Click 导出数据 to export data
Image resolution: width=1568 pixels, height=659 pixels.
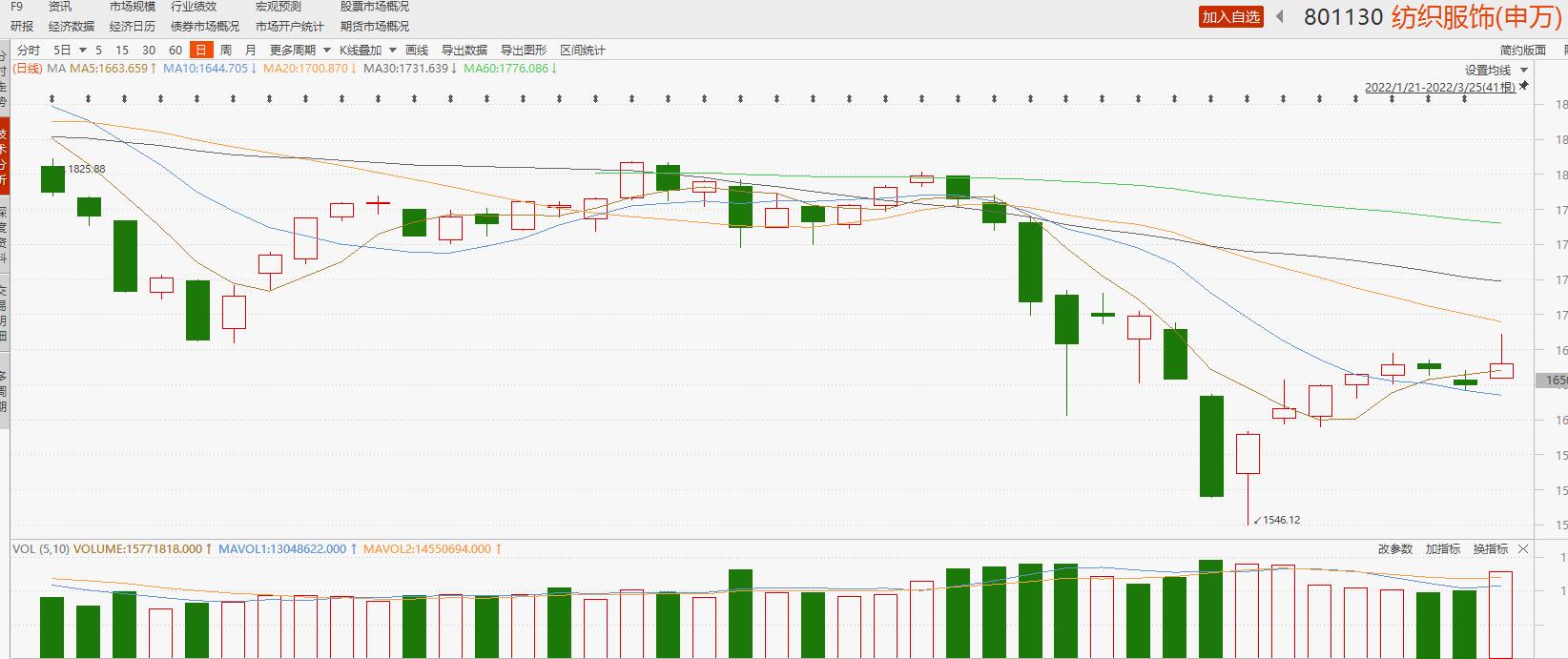[x=464, y=50]
